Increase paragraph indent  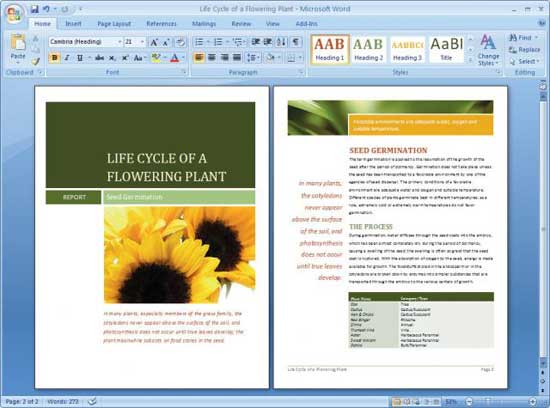coord(268,42)
